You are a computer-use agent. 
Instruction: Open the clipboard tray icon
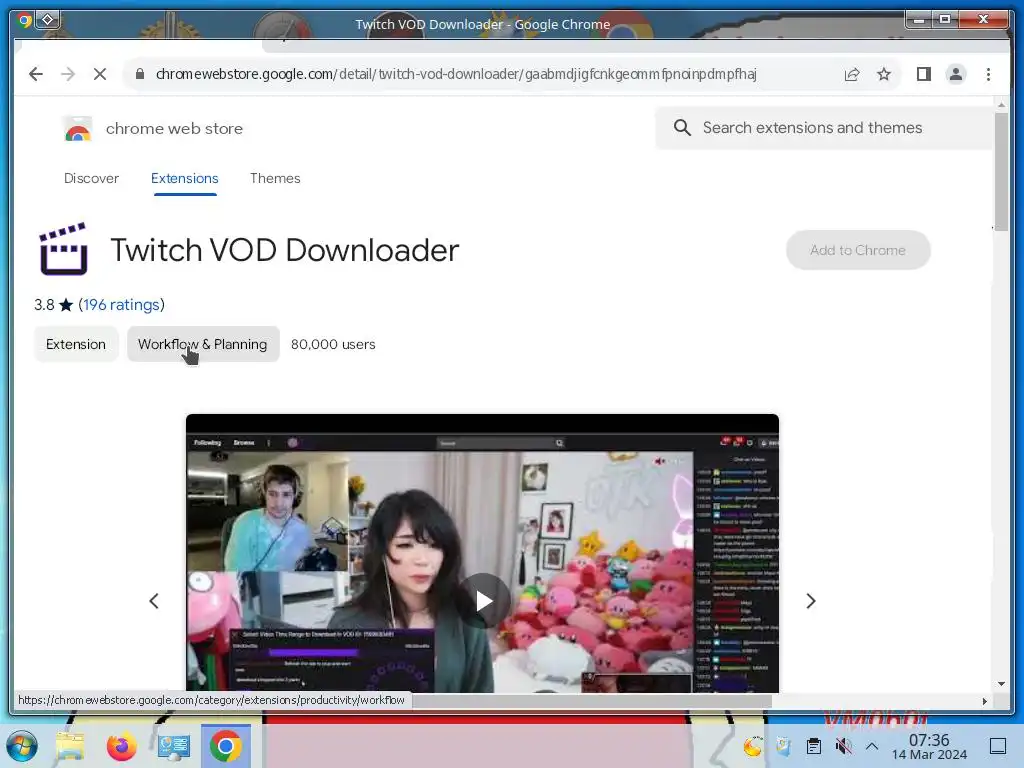(814, 746)
